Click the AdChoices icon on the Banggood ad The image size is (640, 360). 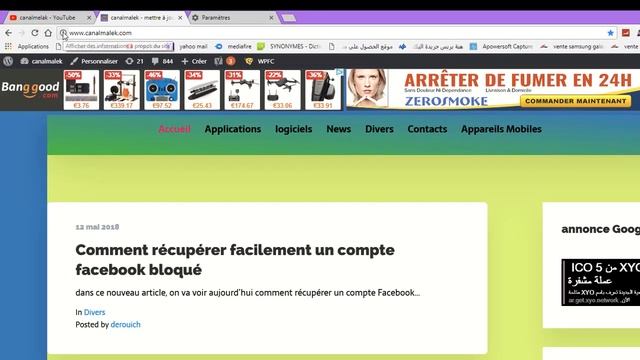pos(340,72)
